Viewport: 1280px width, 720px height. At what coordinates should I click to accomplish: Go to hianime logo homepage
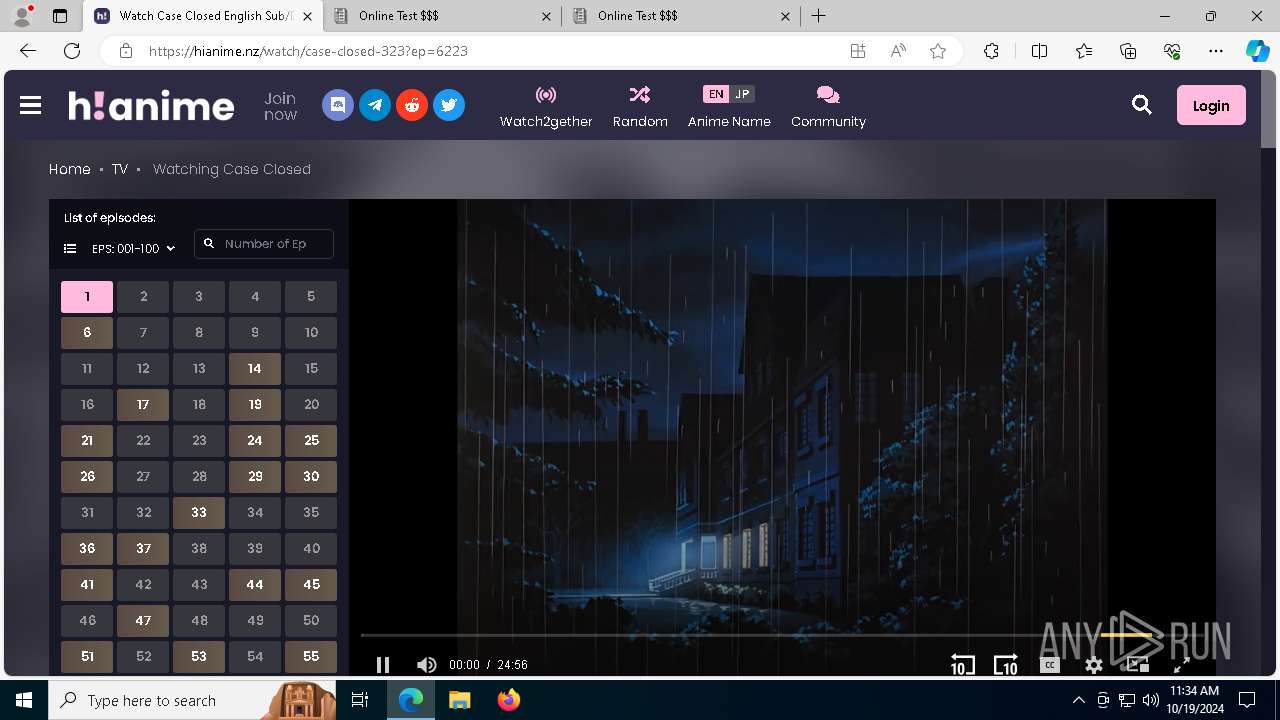pyautogui.click(x=151, y=105)
